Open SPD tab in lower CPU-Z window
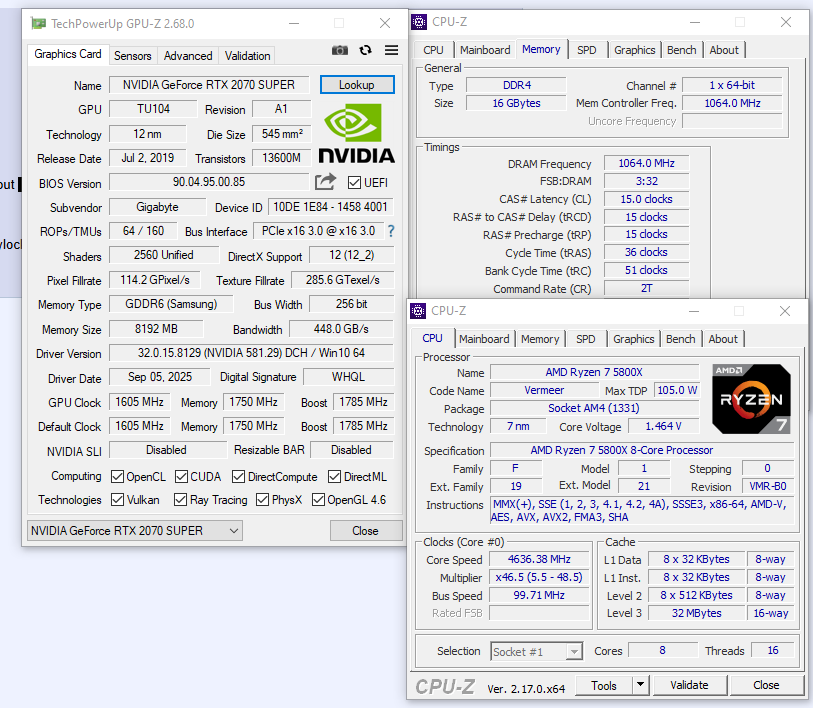 tap(585, 339)
